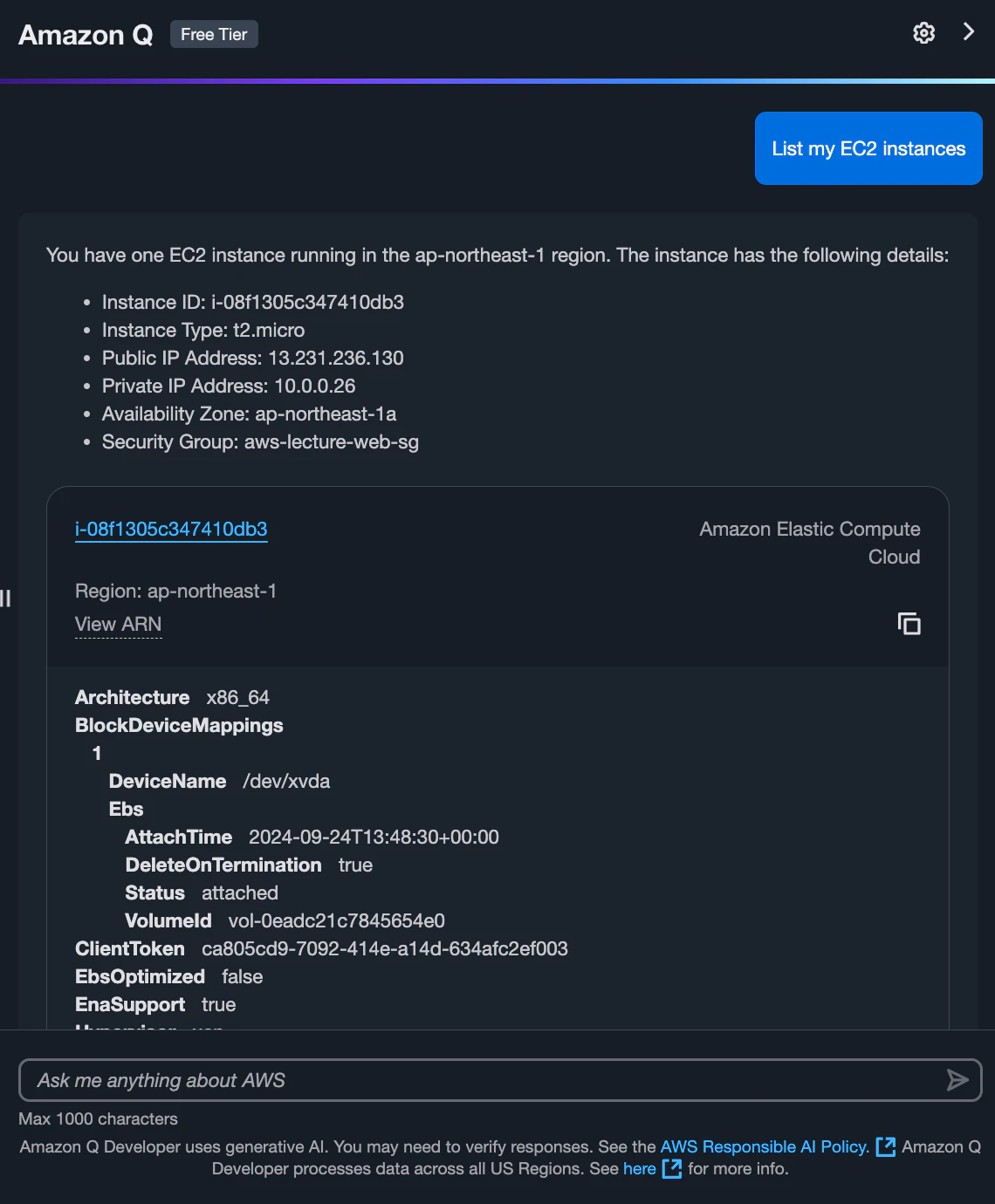
Task: Select 'Public IP Address: 13.231.236.130' bullet
Action: [253, 359]
